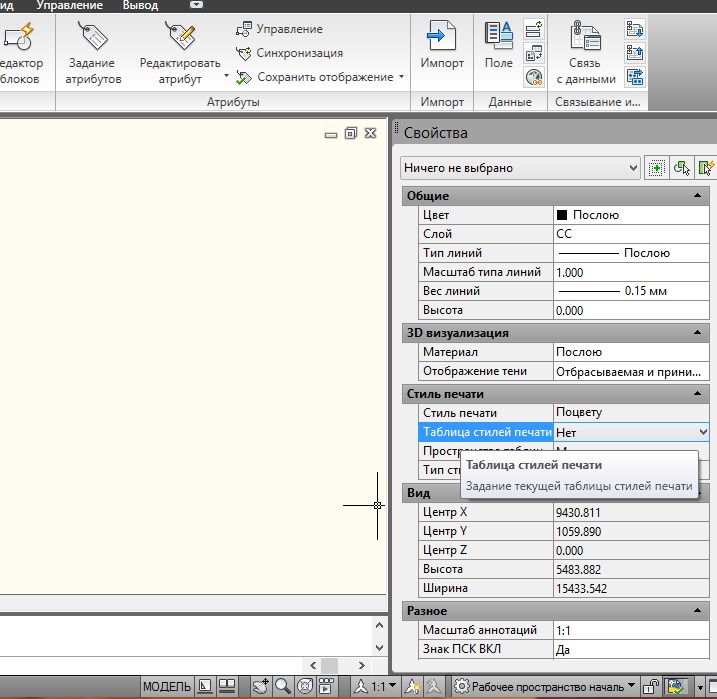
Task: Toggle hardware acceleration icon in status bar
Action: click(676, 686)
